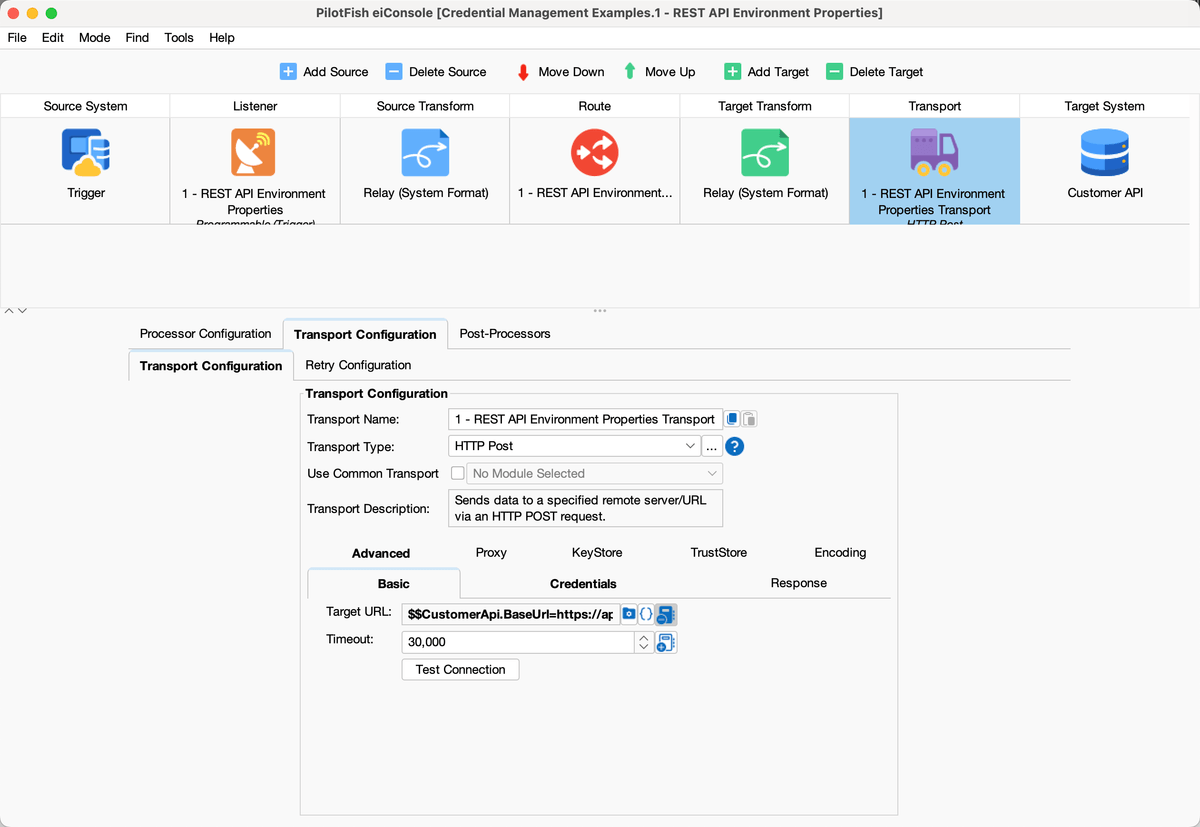The image size is (1200, 827).
Task: Click the Timeout stepper arrows
Action: (645, 642)
